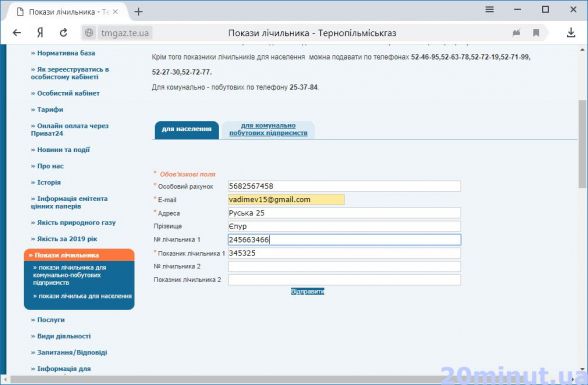Click the empty 'Показник лічильника 2' field
Viewport: 588px width, 385px height.
(x=344, y=280)
